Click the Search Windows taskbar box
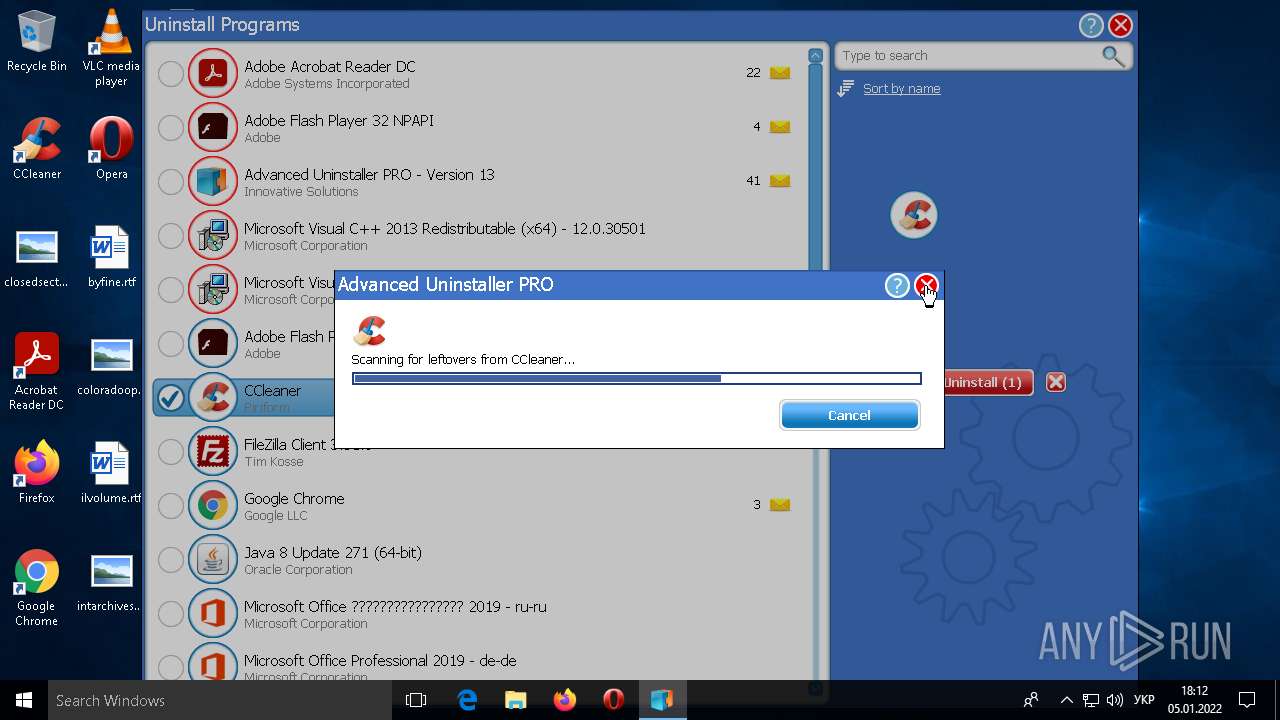 (220, 700)
